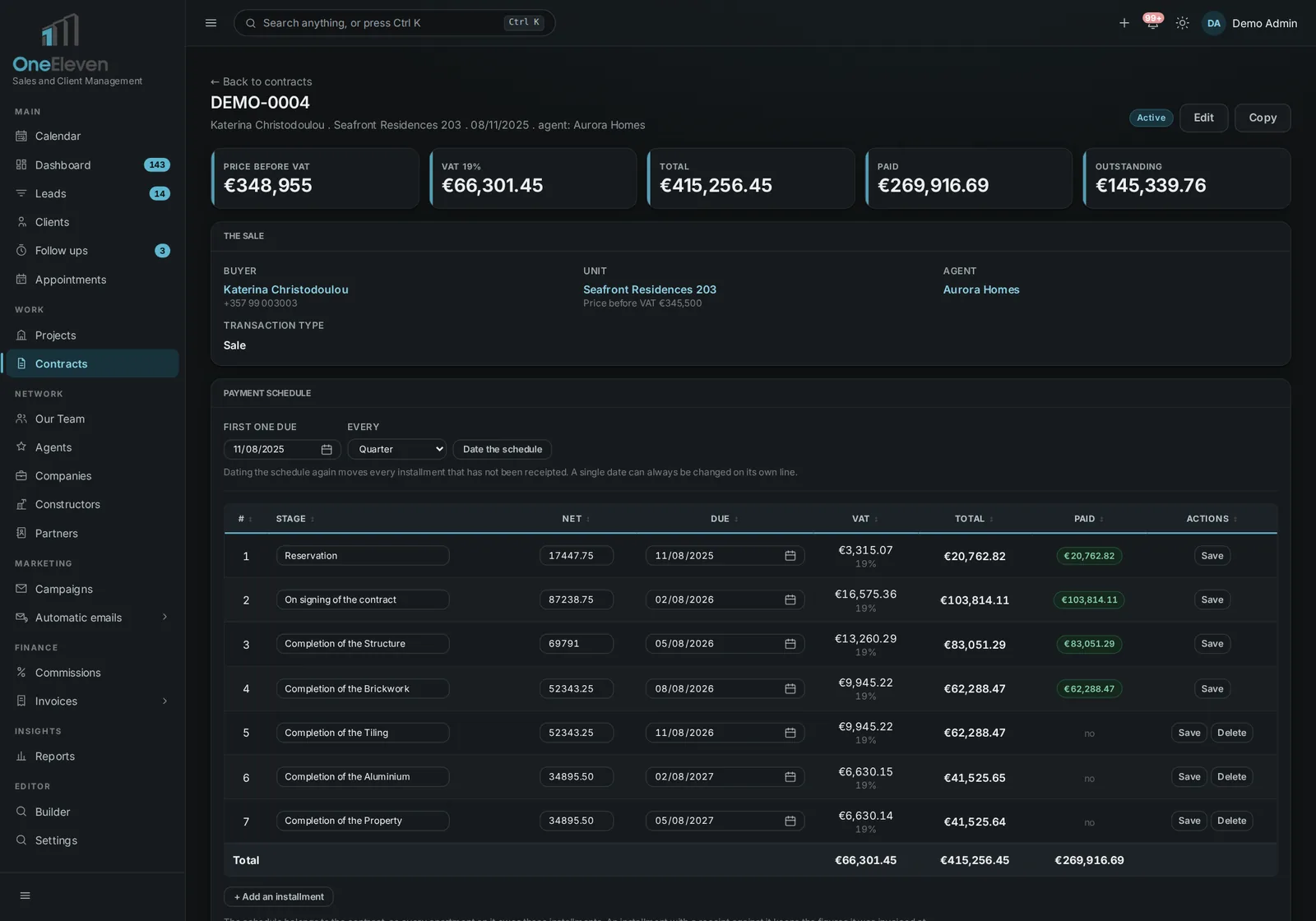The image size is (1316, 921).
Task: Open the calendar picker for First One Due
Action: click(327, 450)
